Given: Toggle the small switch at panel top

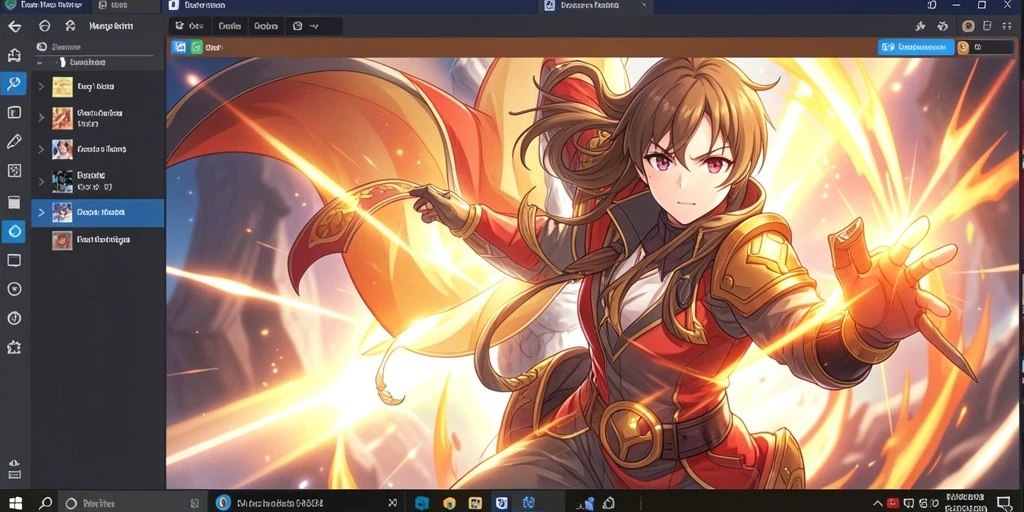Looking at the screenshot, I should click(x=42, y=47).
